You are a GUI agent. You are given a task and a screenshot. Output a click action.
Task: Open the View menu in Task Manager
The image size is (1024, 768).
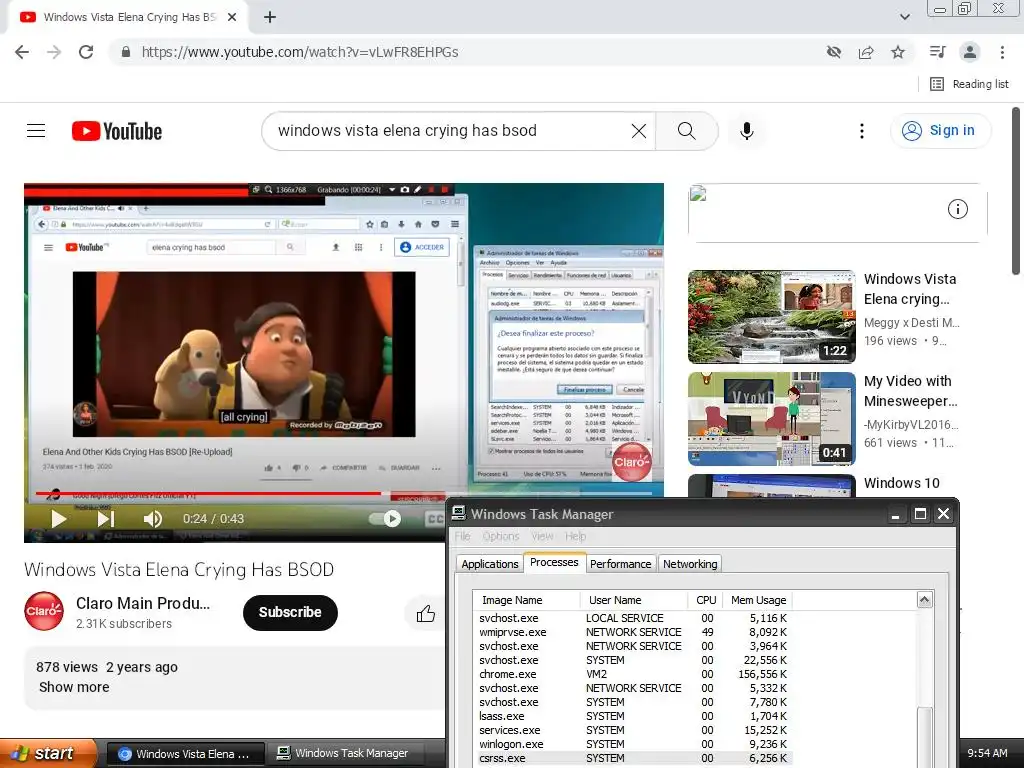(x=542, y=536)
